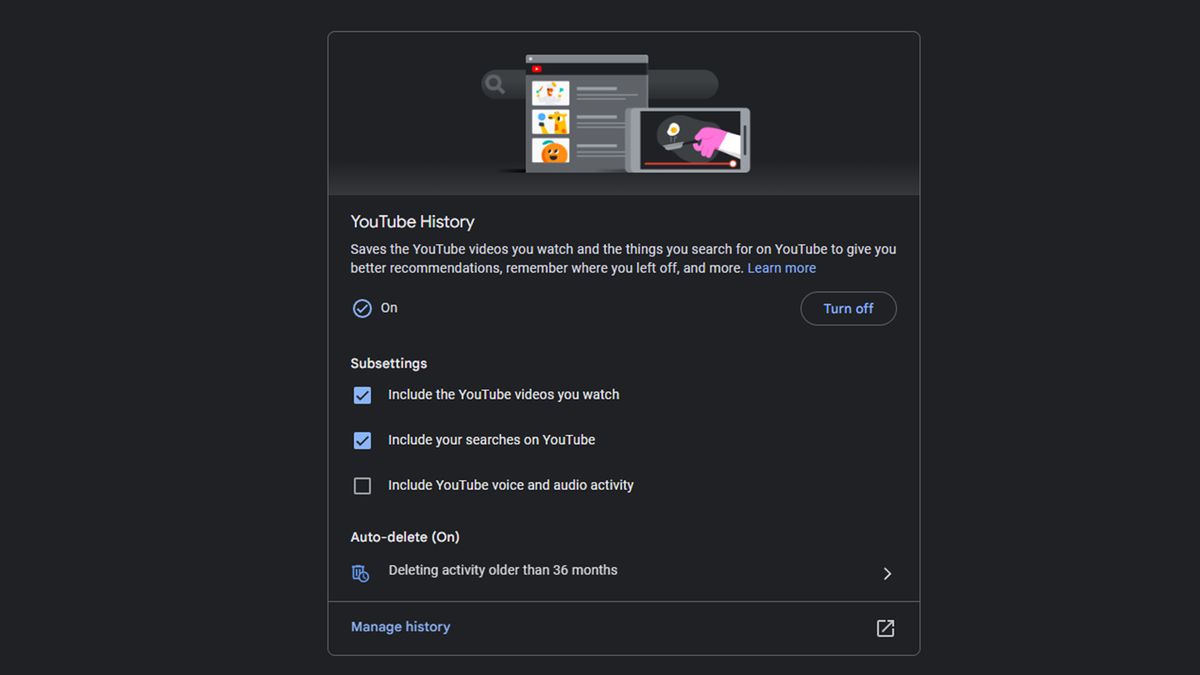
Task: Click the external-link icon beside Manage history
Action: coord(885,627)
